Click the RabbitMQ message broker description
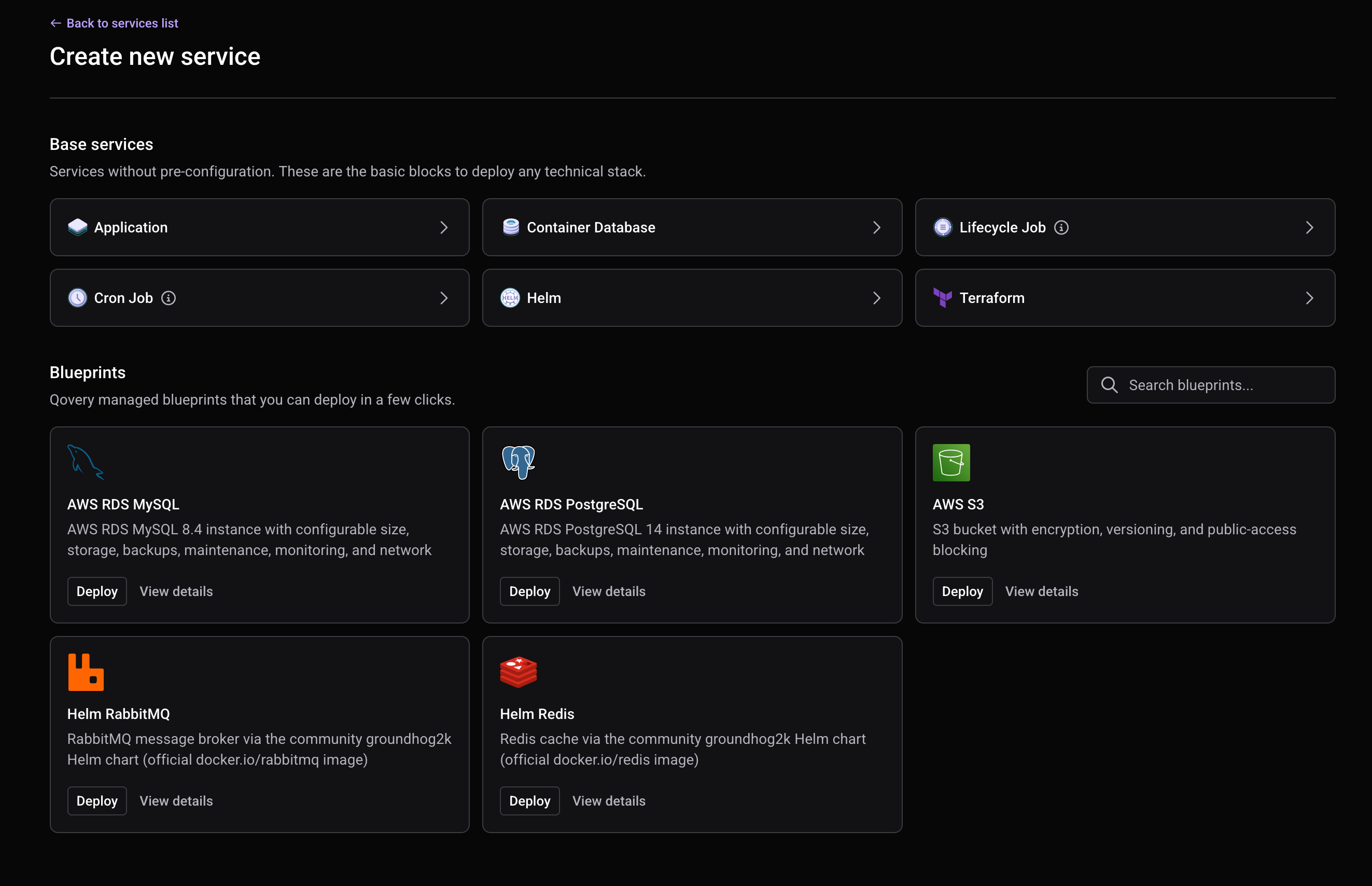This screenshot has width=1372, height=886. (x=259, y=749)
